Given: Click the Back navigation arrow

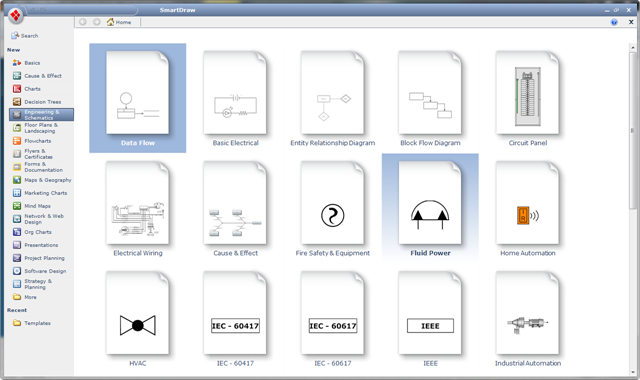Looking at the screenshot, I should click(83, 22).
